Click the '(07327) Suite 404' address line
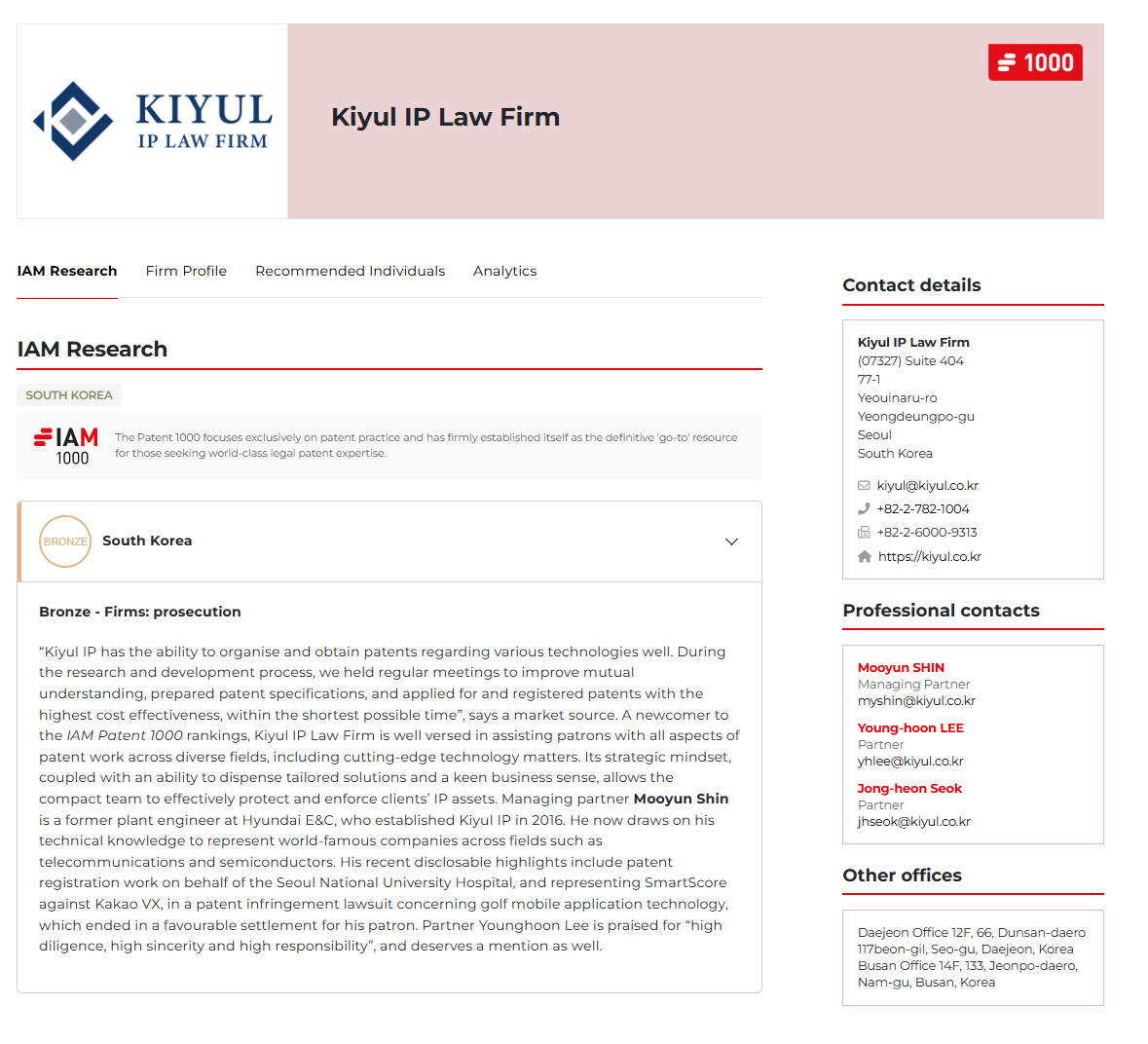Viewport: 1148px width, 1044px height. [910, 361]
